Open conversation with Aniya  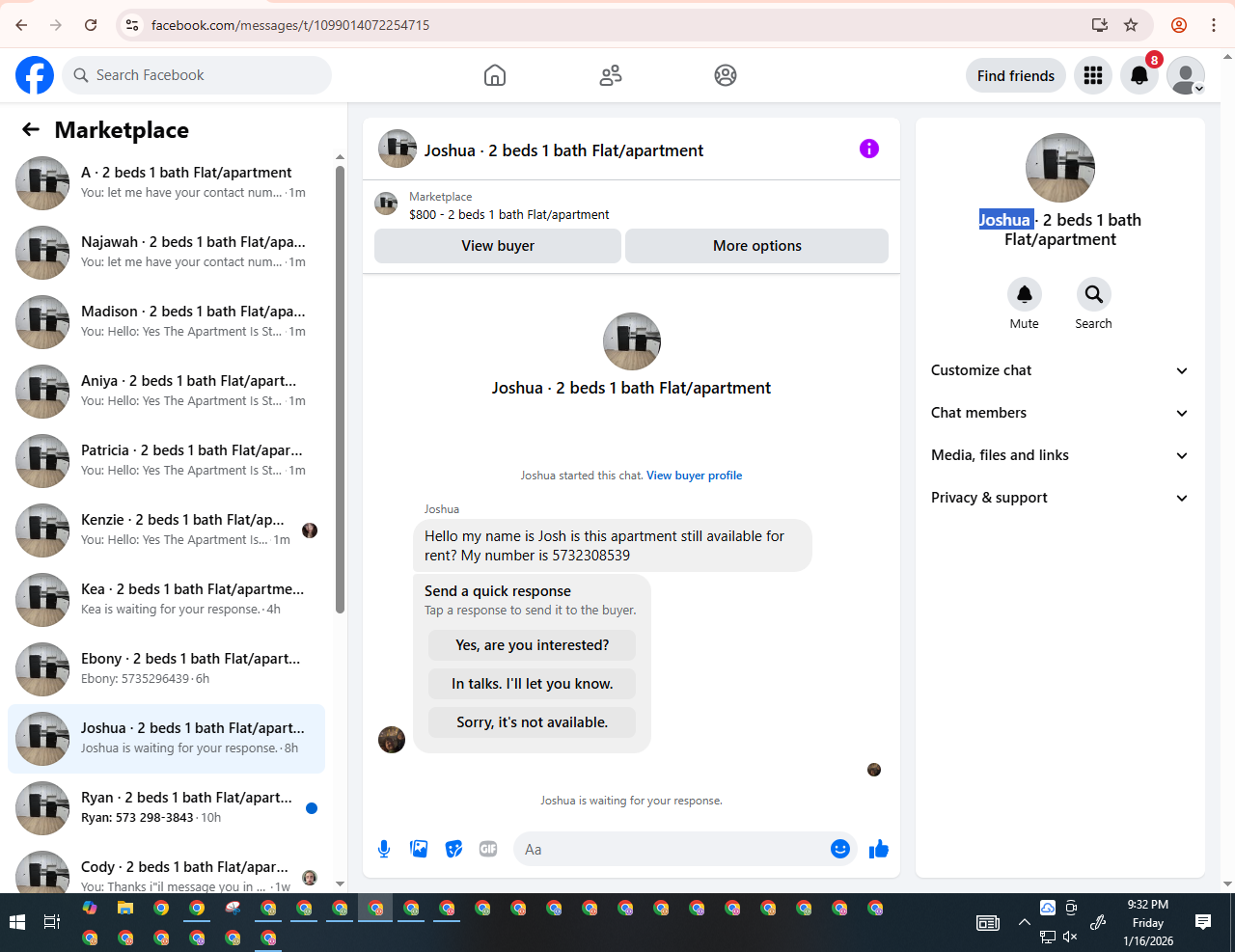pyautogui.click(x=166, y=392)
